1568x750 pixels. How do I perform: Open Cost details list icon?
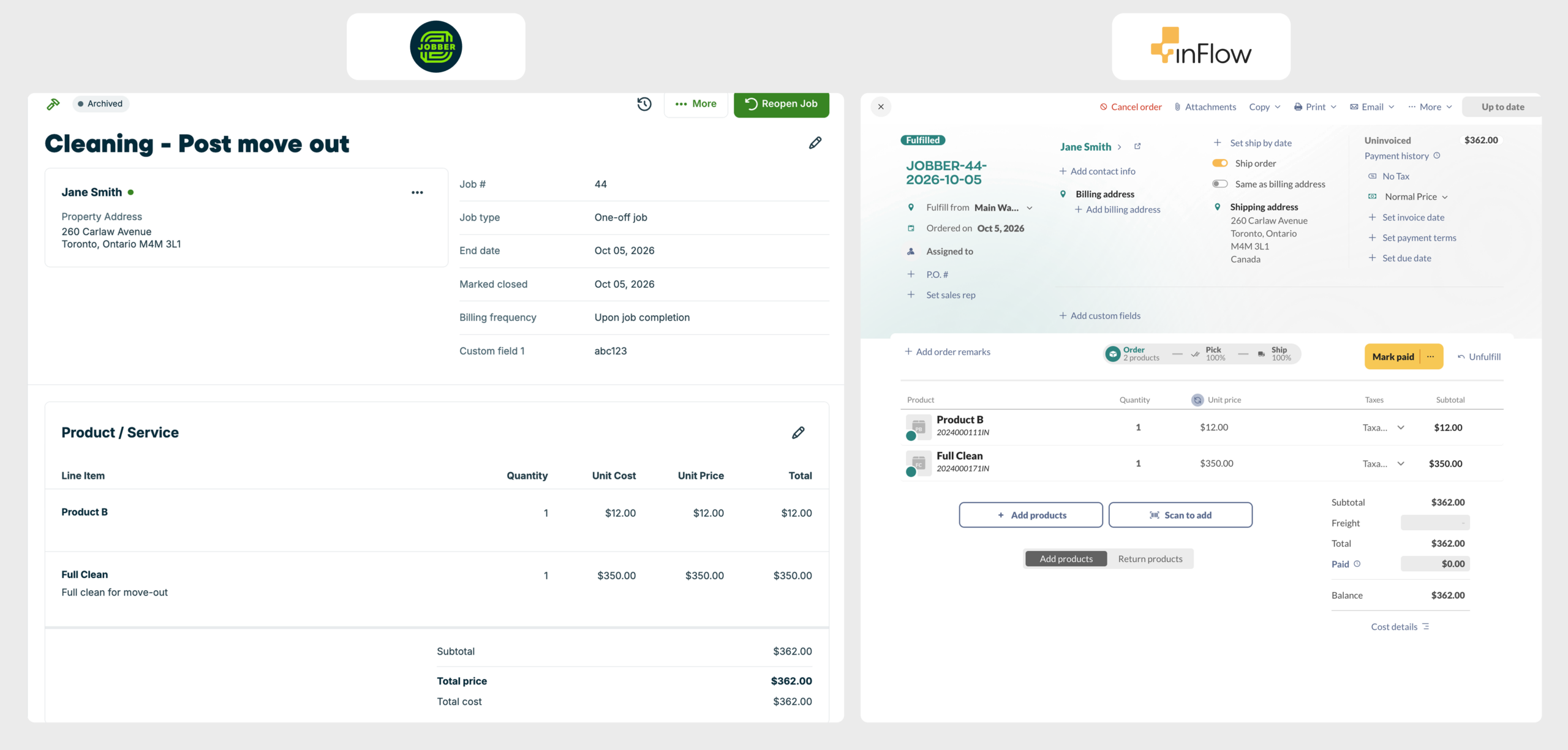(1426, 626)
